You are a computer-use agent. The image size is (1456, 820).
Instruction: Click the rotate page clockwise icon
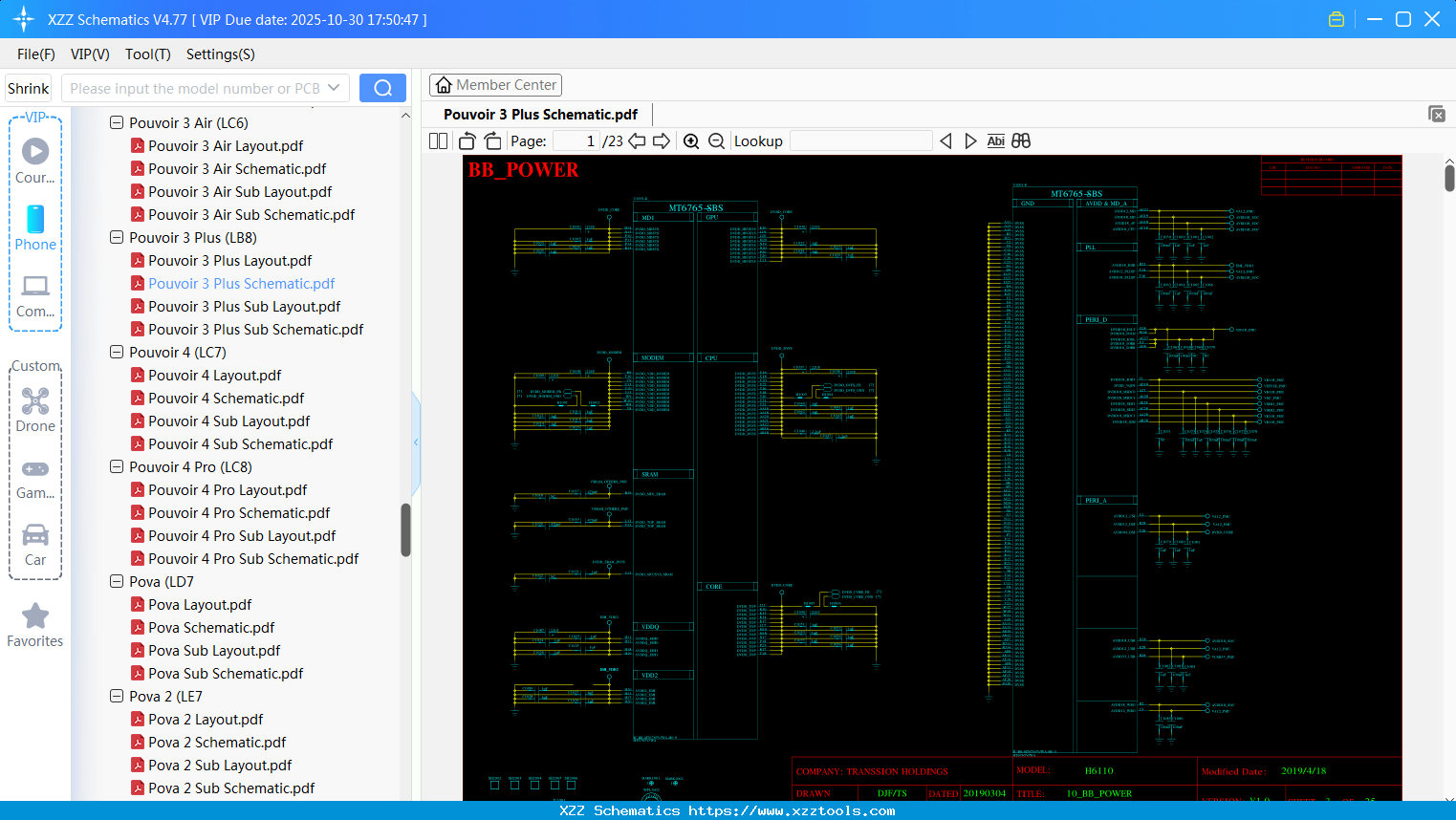click(x=492, y=140)
